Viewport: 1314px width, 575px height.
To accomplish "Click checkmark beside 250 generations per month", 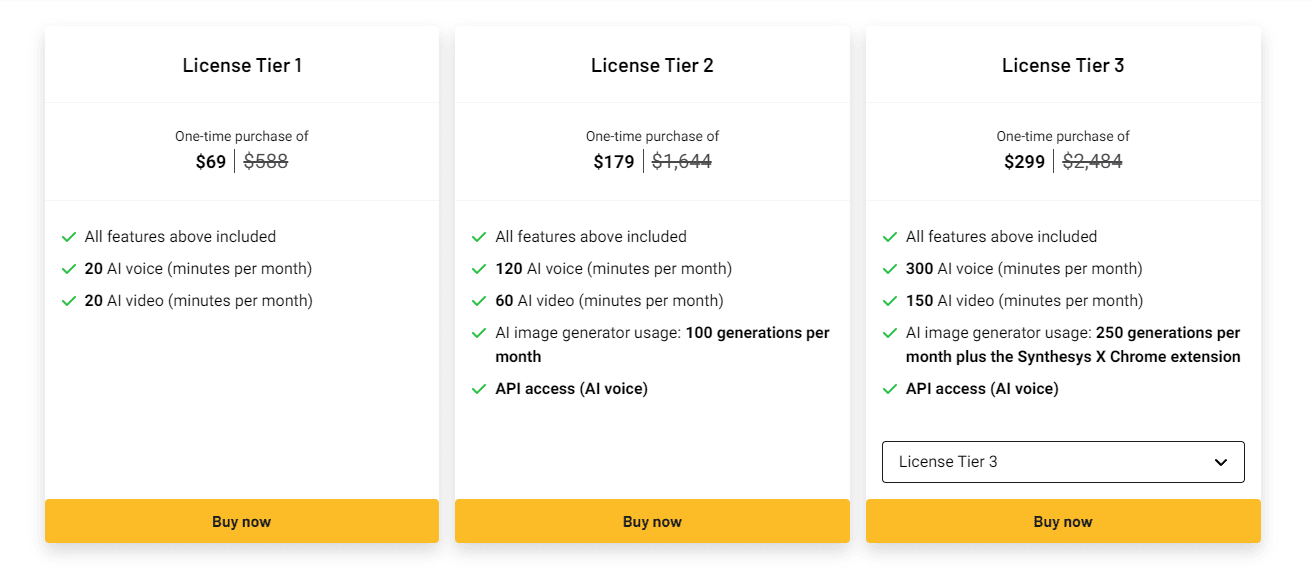I will click(890, 333).
